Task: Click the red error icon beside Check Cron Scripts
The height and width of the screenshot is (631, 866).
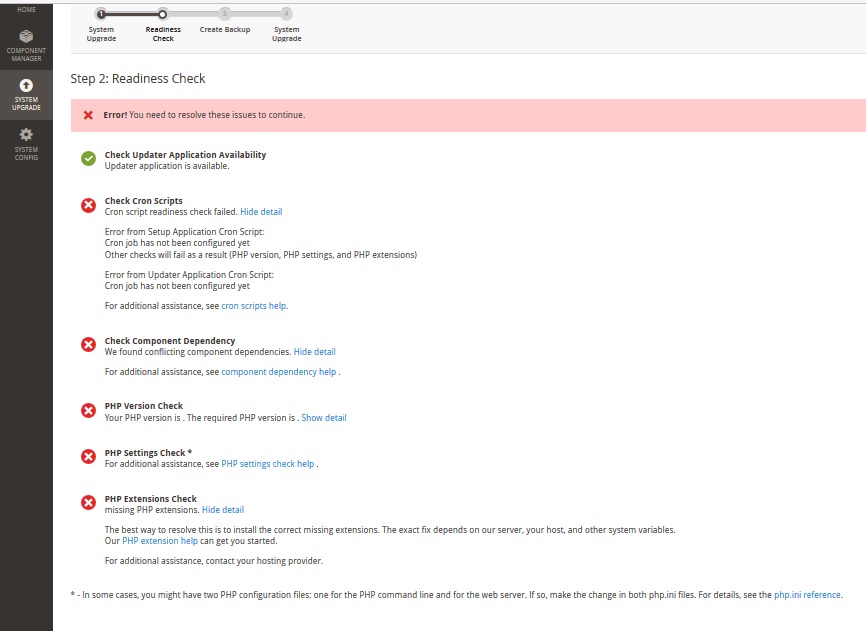Action: pos(87,204)
